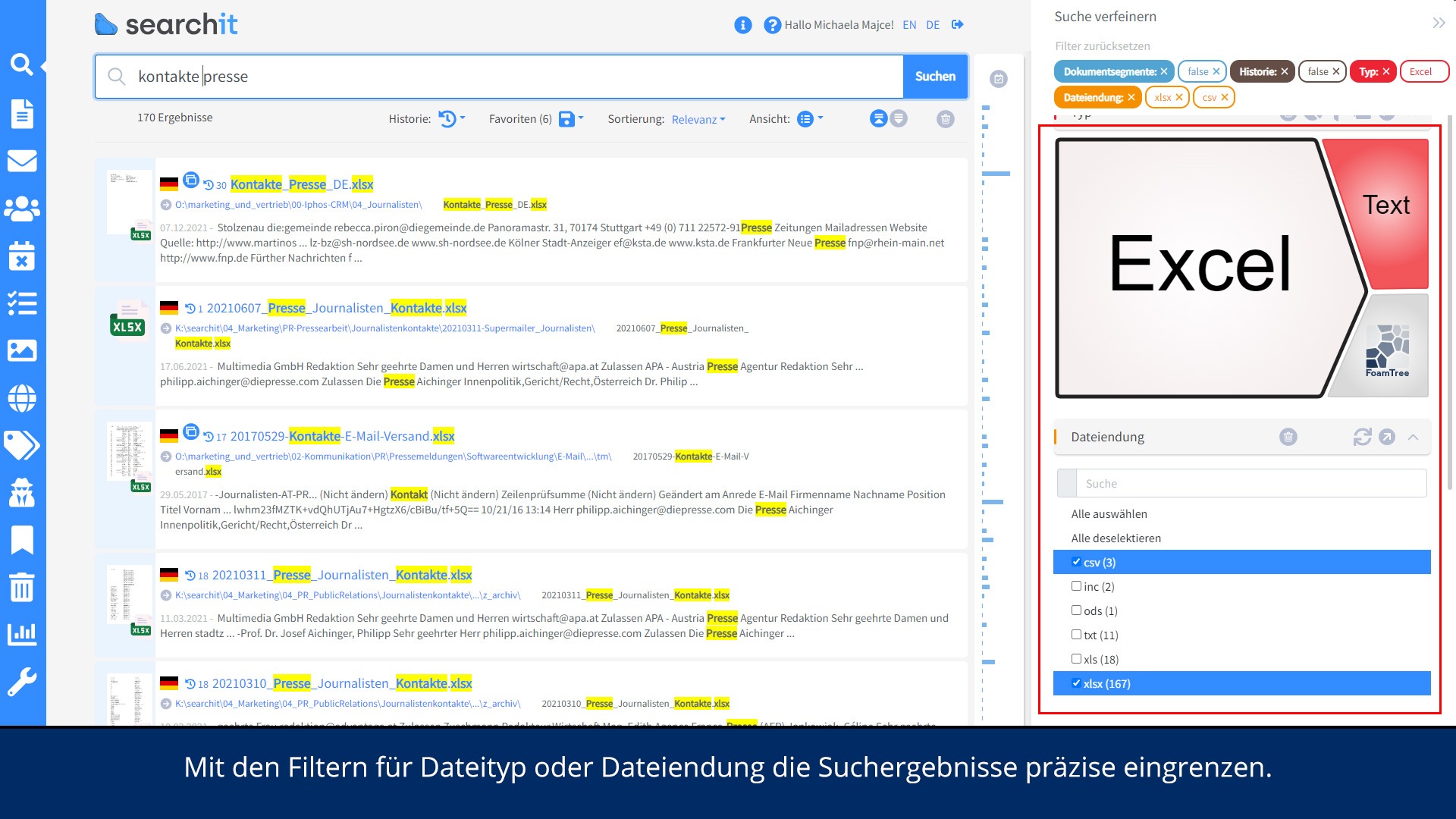Remove the Typ filter chip
The width and height of the screenshot is (1456, 819).
coord(1386,71)
